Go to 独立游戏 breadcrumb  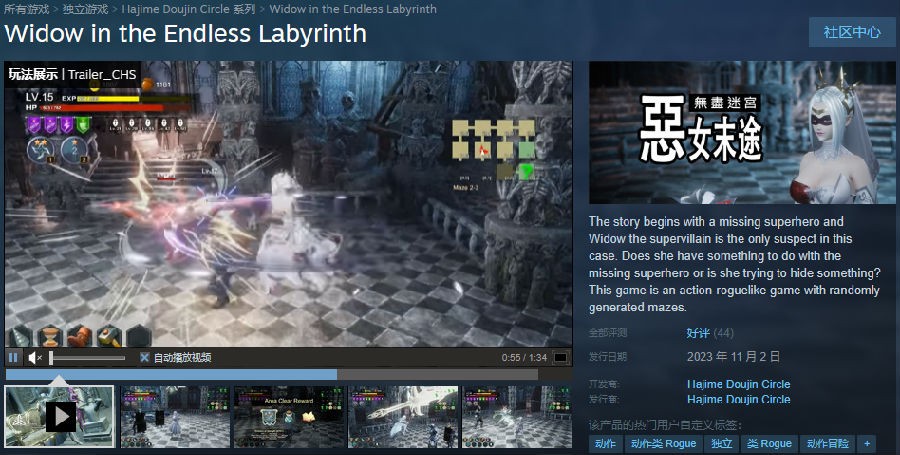click(86, 9)
